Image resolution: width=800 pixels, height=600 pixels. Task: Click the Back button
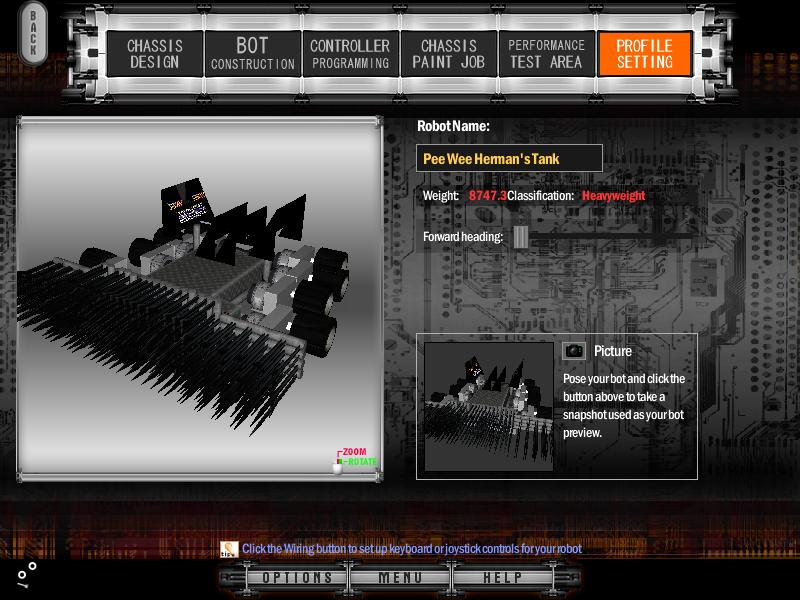click(x=33, y=33)
